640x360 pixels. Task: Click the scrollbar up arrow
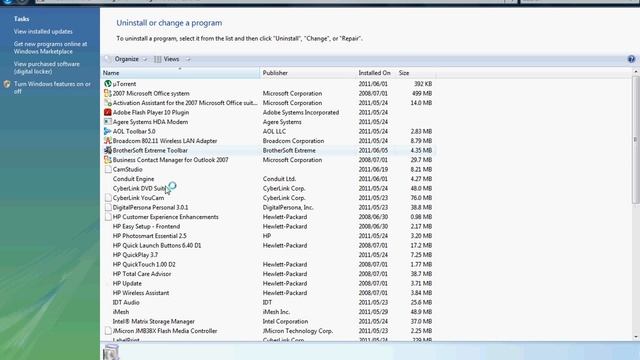pyautogui.click(x=635, y=71)
